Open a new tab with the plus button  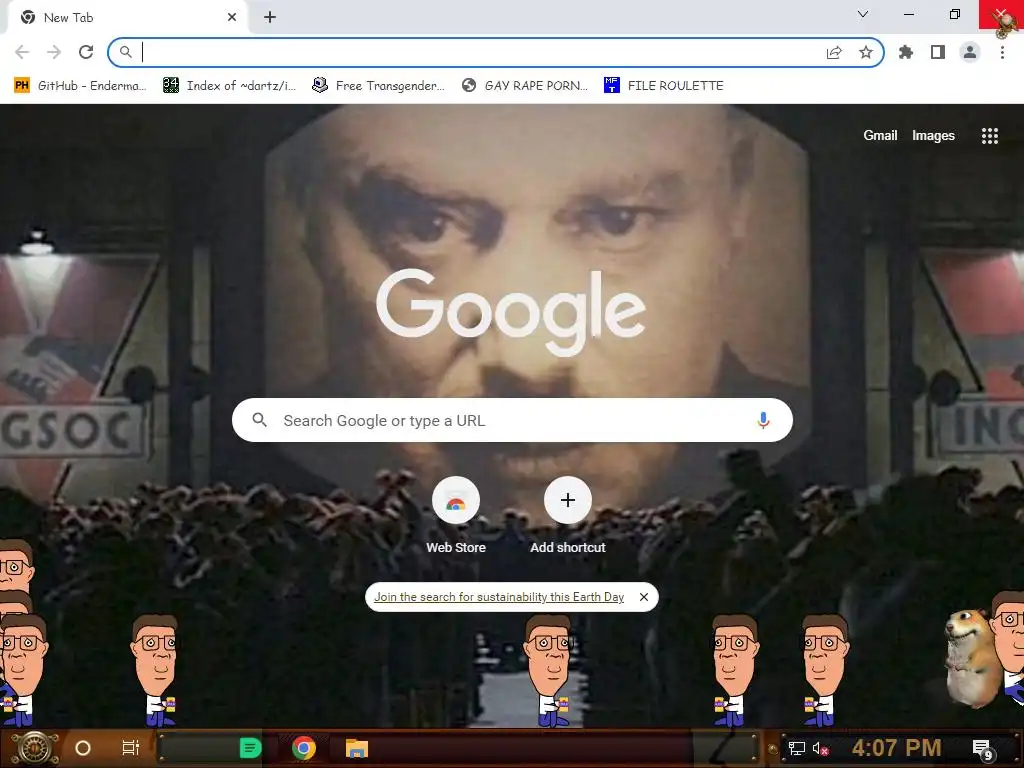(270, 18)
